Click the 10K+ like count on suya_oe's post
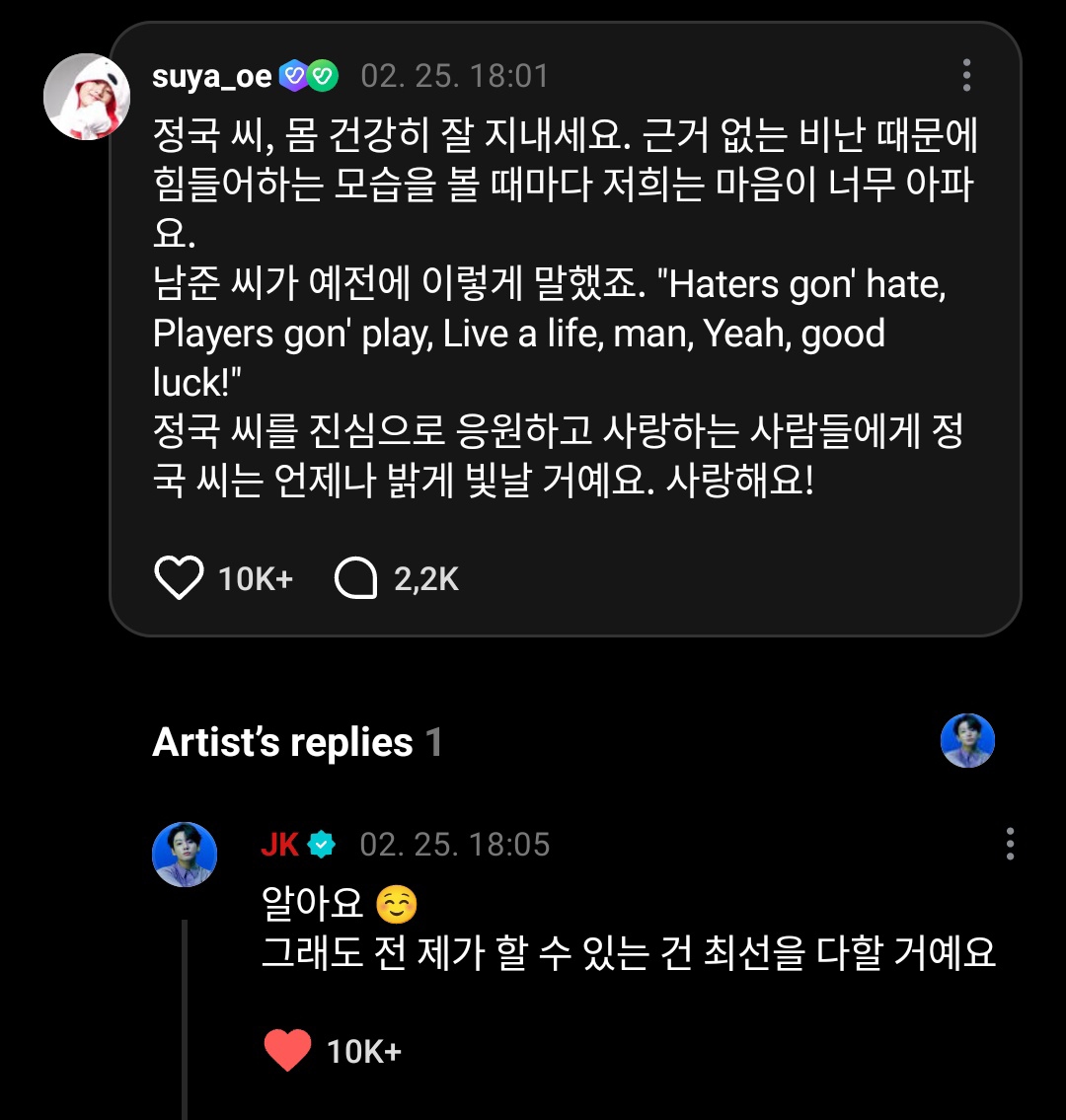The height and width of the screenshot is (1120, 1066). click(x=256, y=578)
